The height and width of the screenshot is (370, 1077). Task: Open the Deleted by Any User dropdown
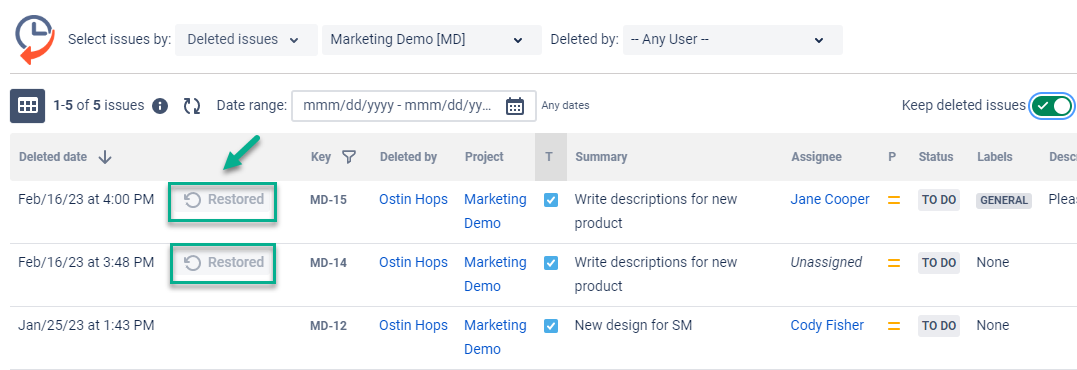(x=732, y=40)
